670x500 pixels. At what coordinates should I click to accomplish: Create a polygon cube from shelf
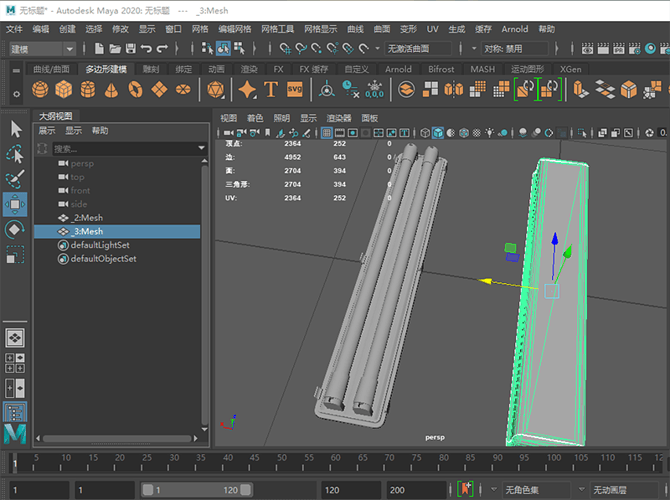(64, 90)
